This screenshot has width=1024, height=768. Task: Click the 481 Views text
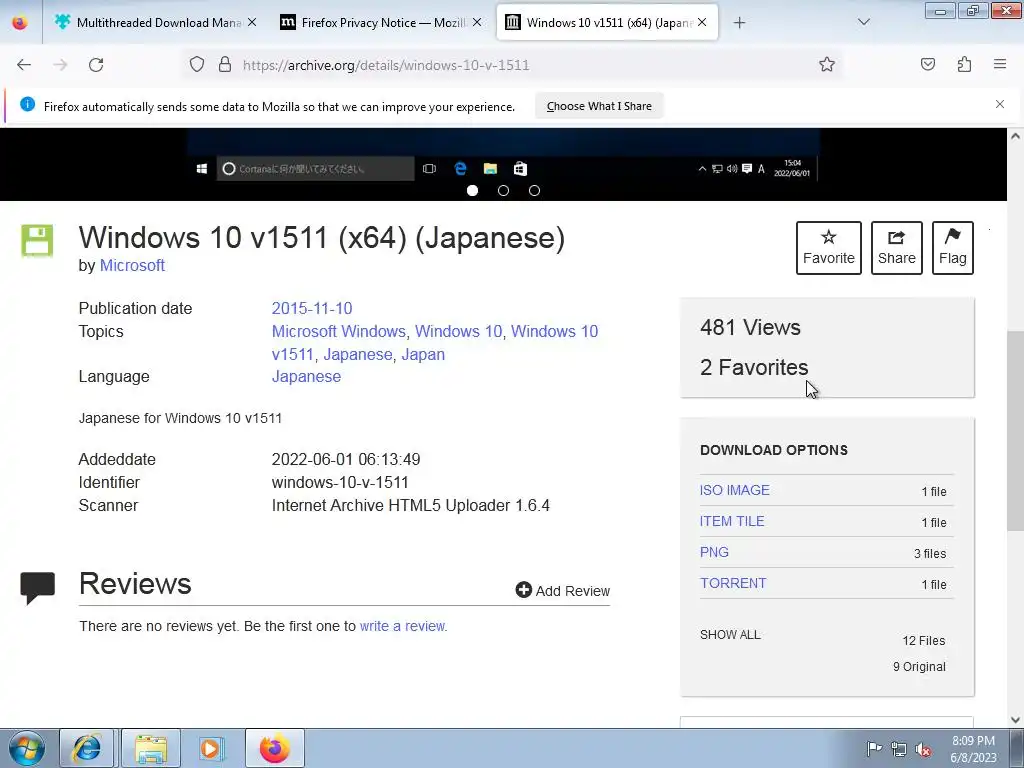pos(750,327)
